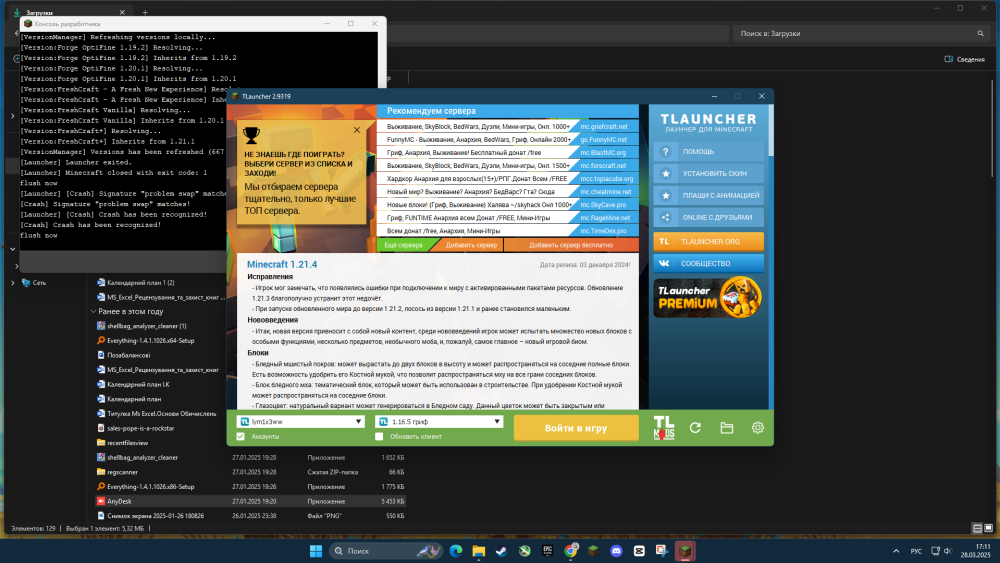
Task: Open Xbox app from taskbar
Action: (524, 551)
